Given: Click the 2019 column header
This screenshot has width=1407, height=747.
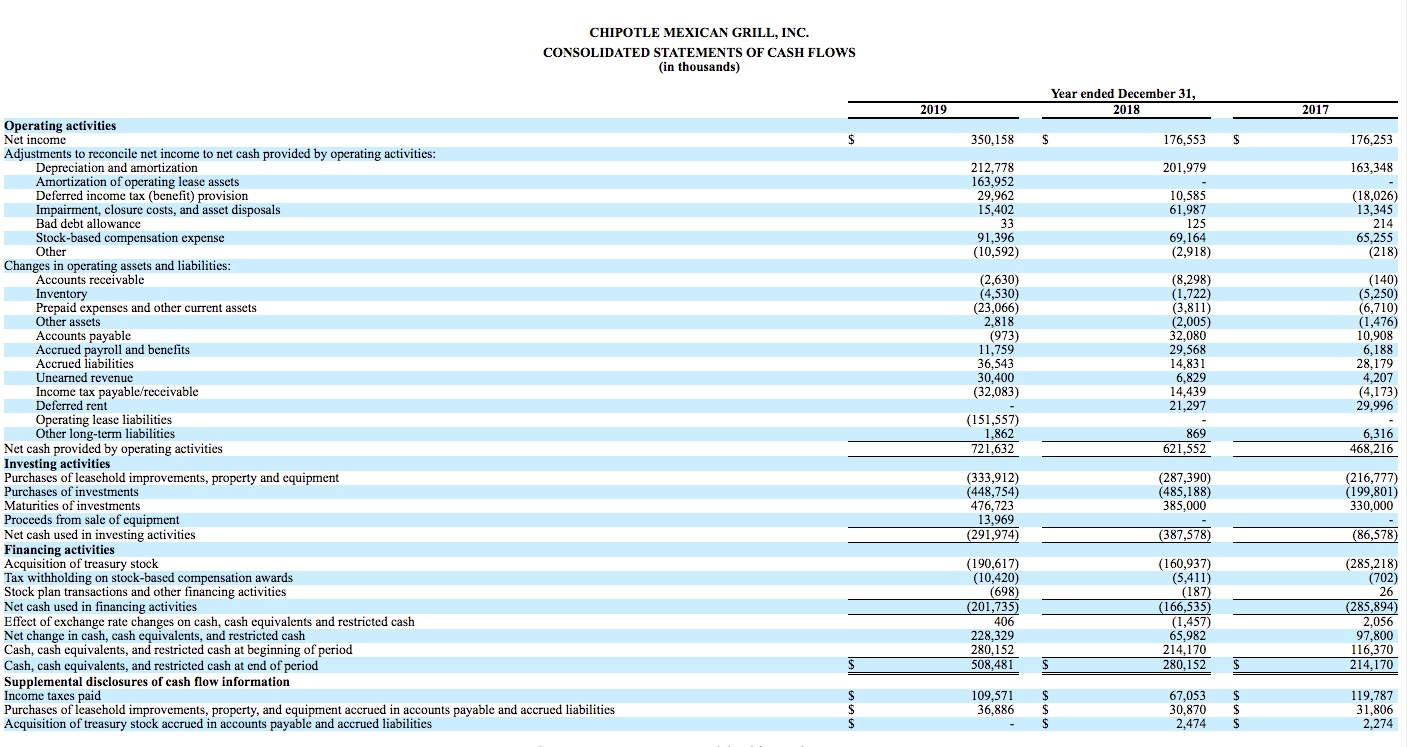Looking at the screenshot, I should pos(932,108).
